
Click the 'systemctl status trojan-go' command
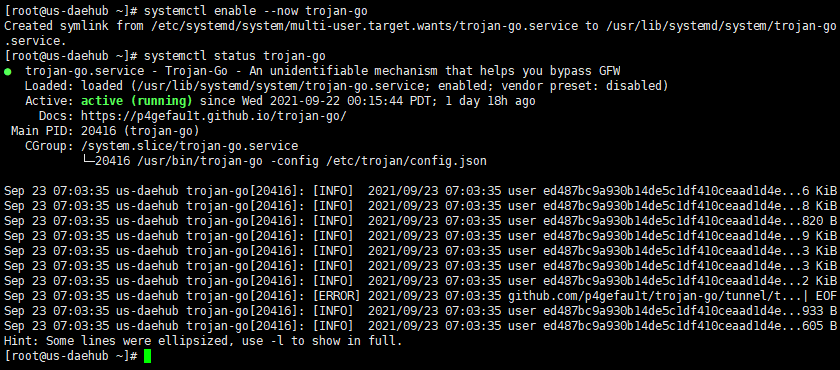tap(235, 56)
